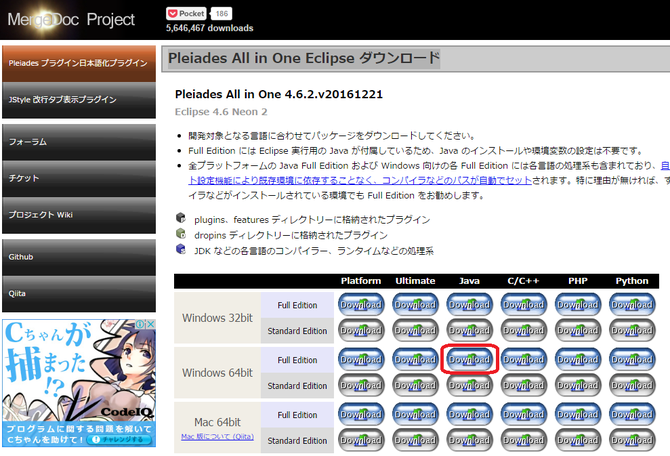Download Windows 32bit Full Edition C/C++
Screen dimensions: 670x456
pyautogui.click(x=523, y=305)
